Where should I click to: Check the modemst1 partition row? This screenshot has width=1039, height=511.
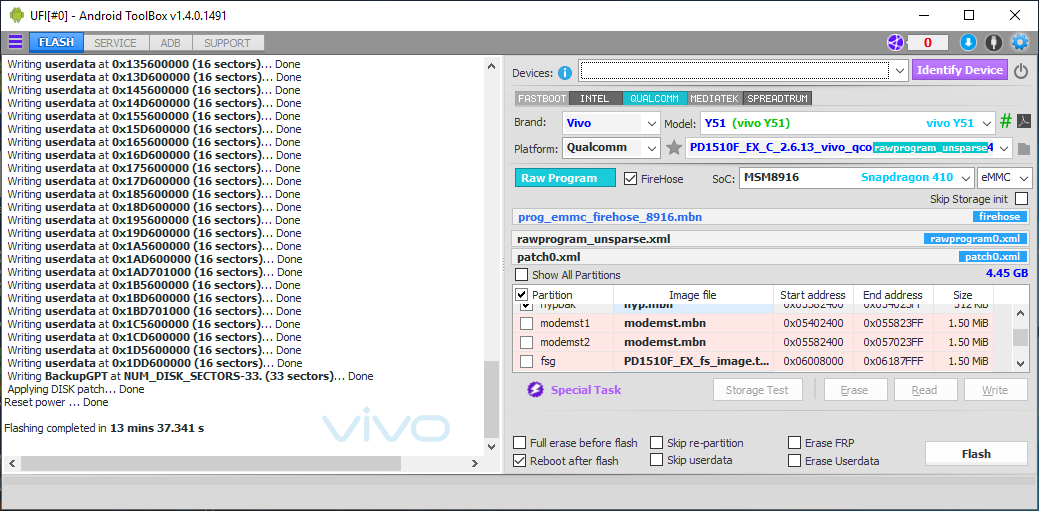pyautogui.click(x=526, y=323)
